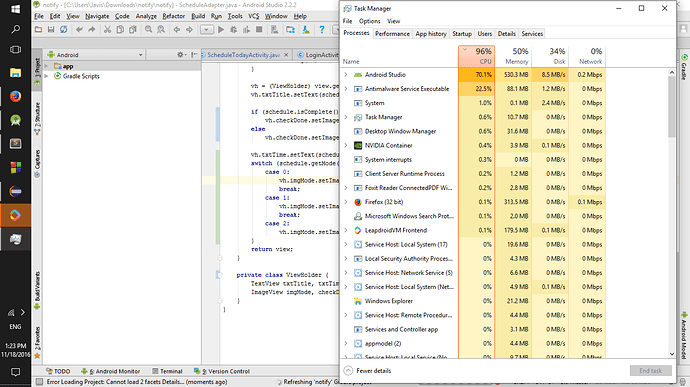Sort processes by the Memory column

tap(513, 56)
